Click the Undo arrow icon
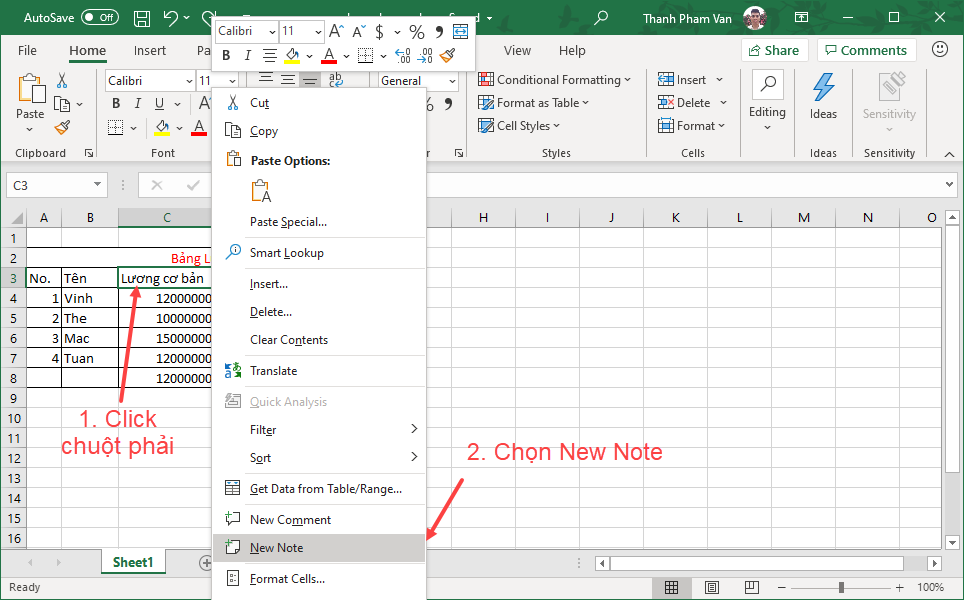 pyautogui.click(x=172, y=18)
